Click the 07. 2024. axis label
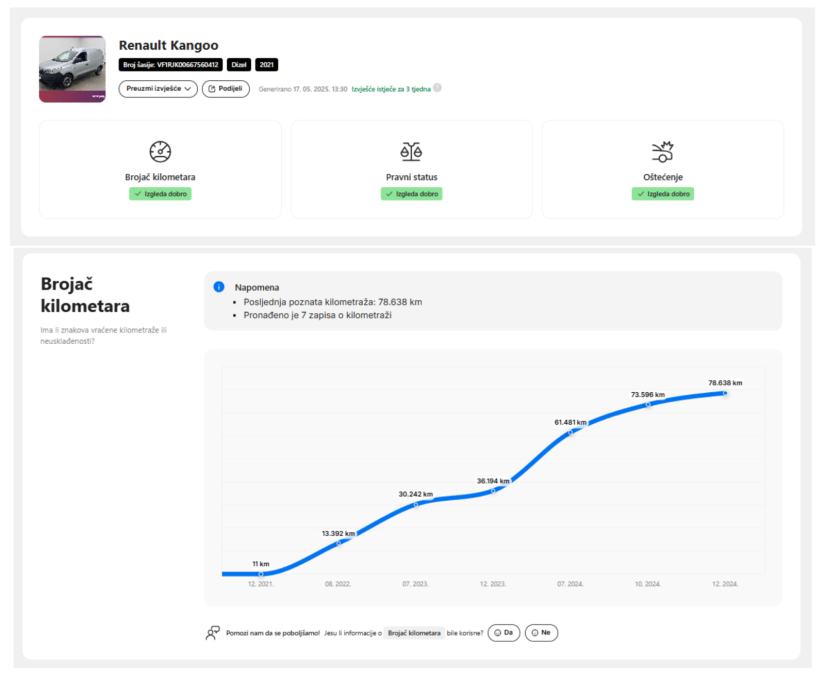Image resolution: width=825 pixels, height=690 pixels. point(570,584)
